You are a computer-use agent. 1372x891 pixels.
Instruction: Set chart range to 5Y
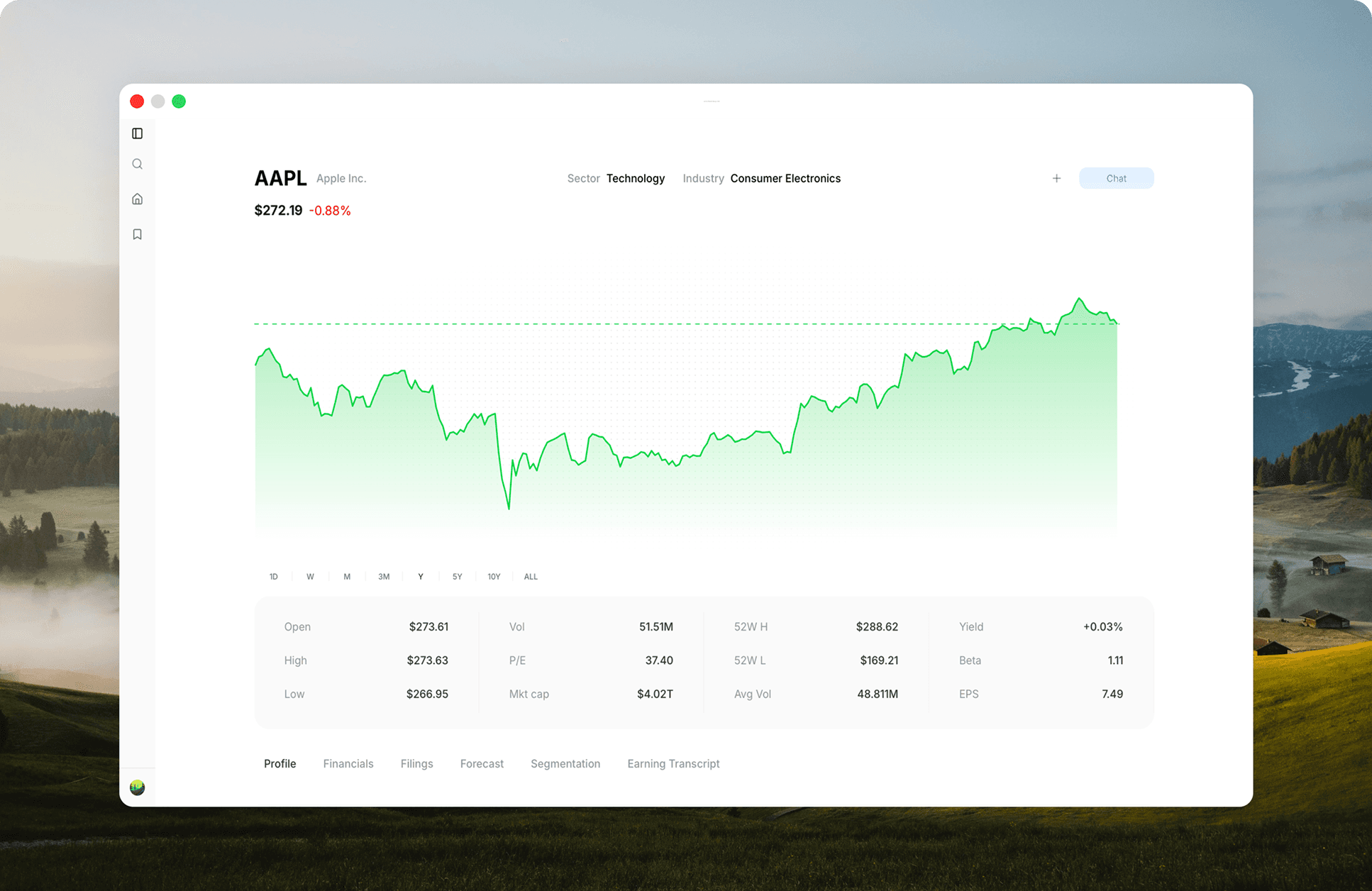tap(457, 577)
